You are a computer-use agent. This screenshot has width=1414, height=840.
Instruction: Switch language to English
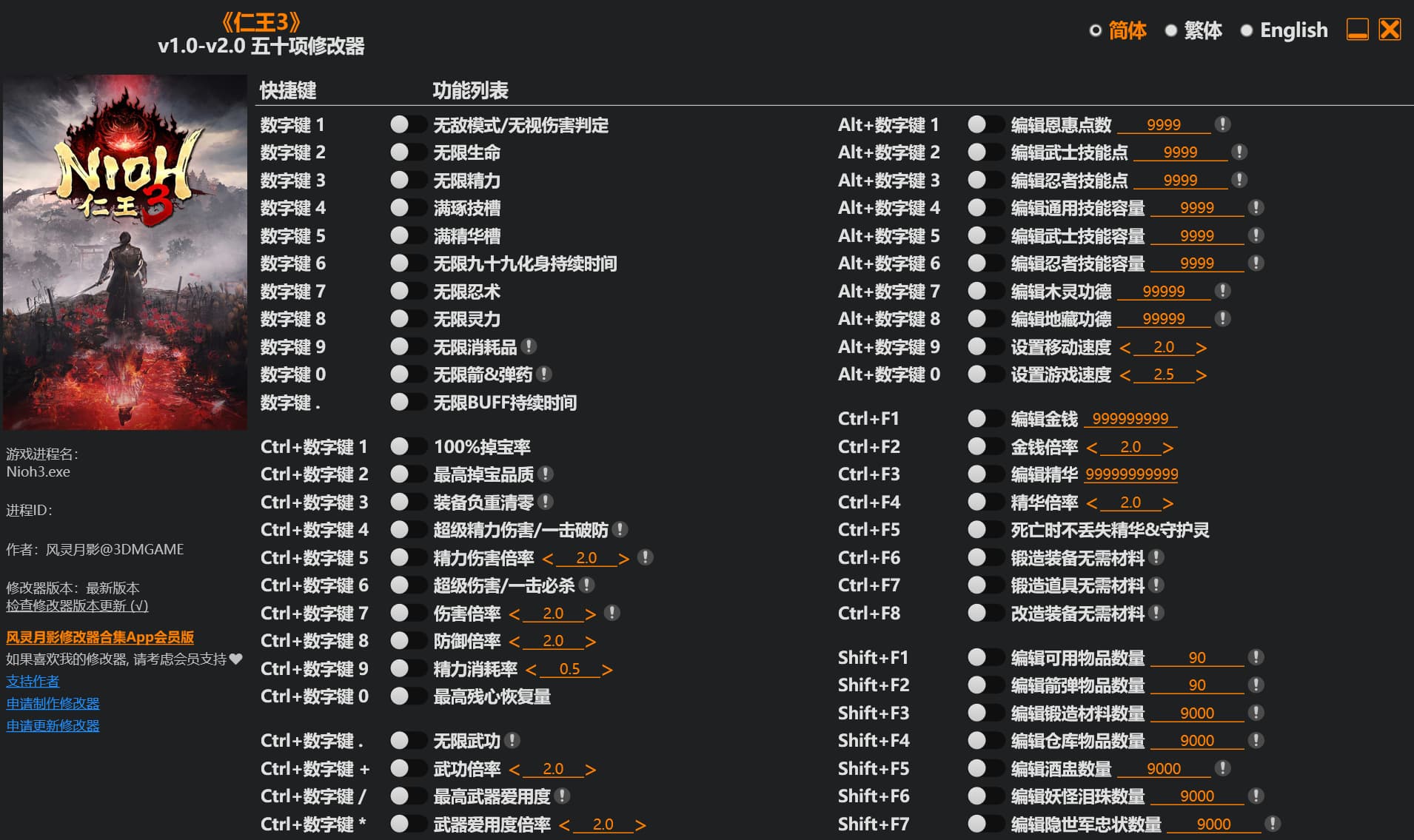click(x=1284, y=30)
